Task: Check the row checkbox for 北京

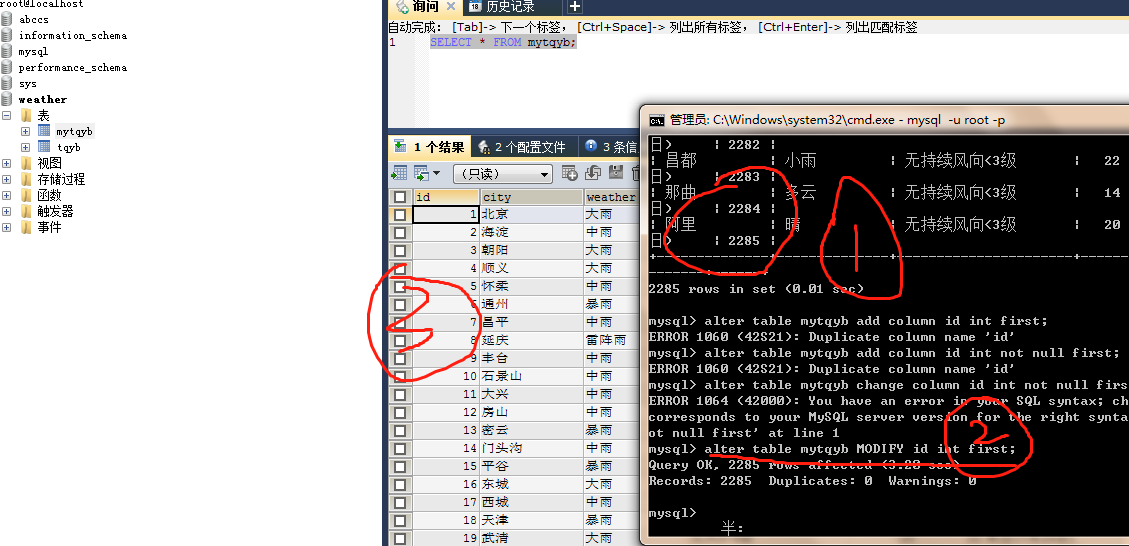Action: 400,214
